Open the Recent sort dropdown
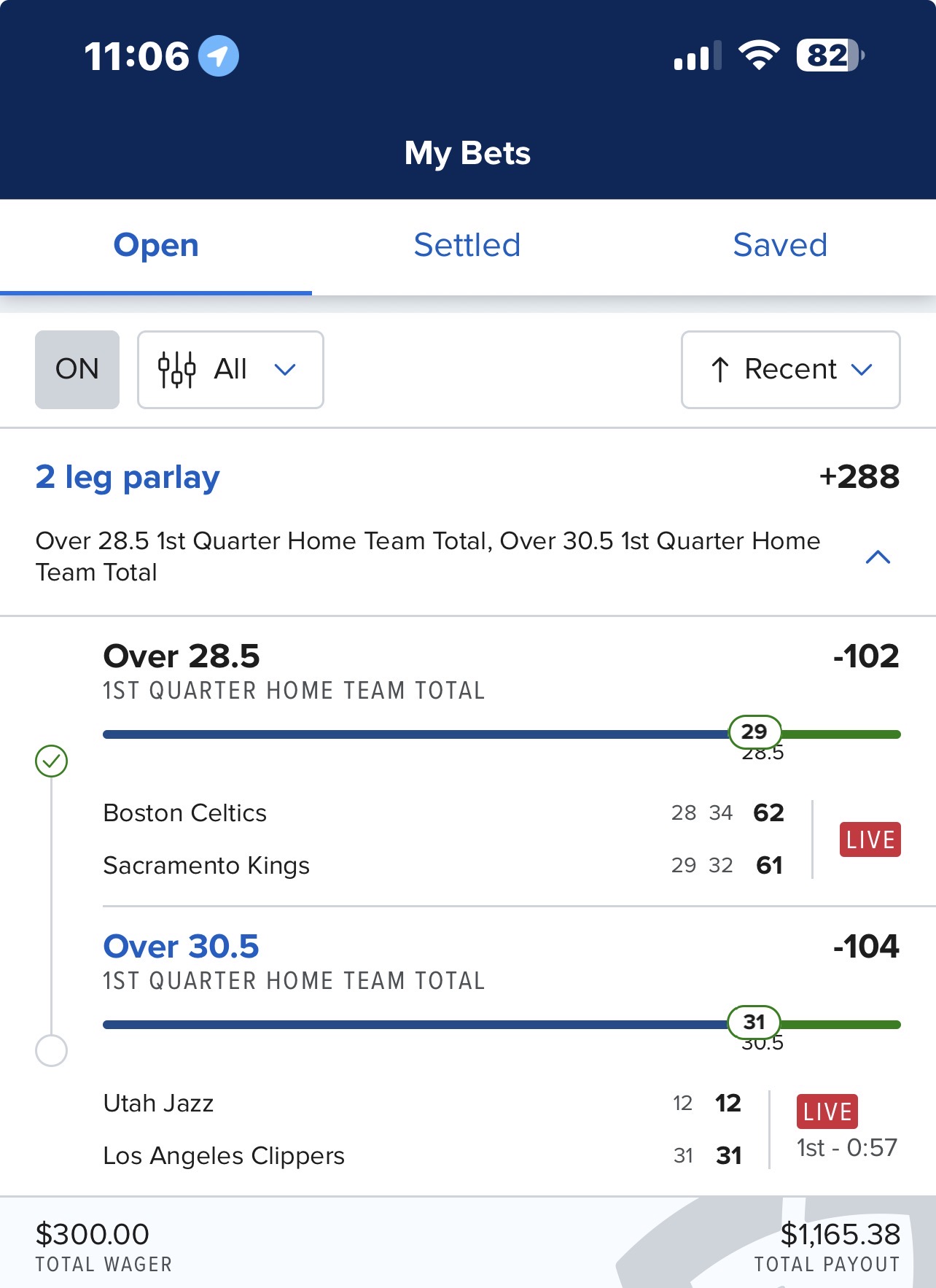This screenshot has height=1288, width=936. pos(791,370)
